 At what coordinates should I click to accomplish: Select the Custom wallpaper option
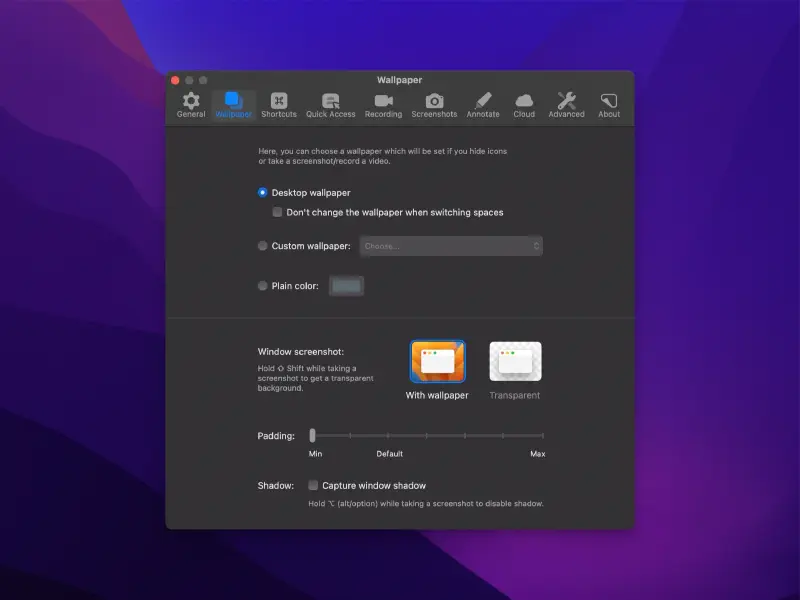point(262,245)
